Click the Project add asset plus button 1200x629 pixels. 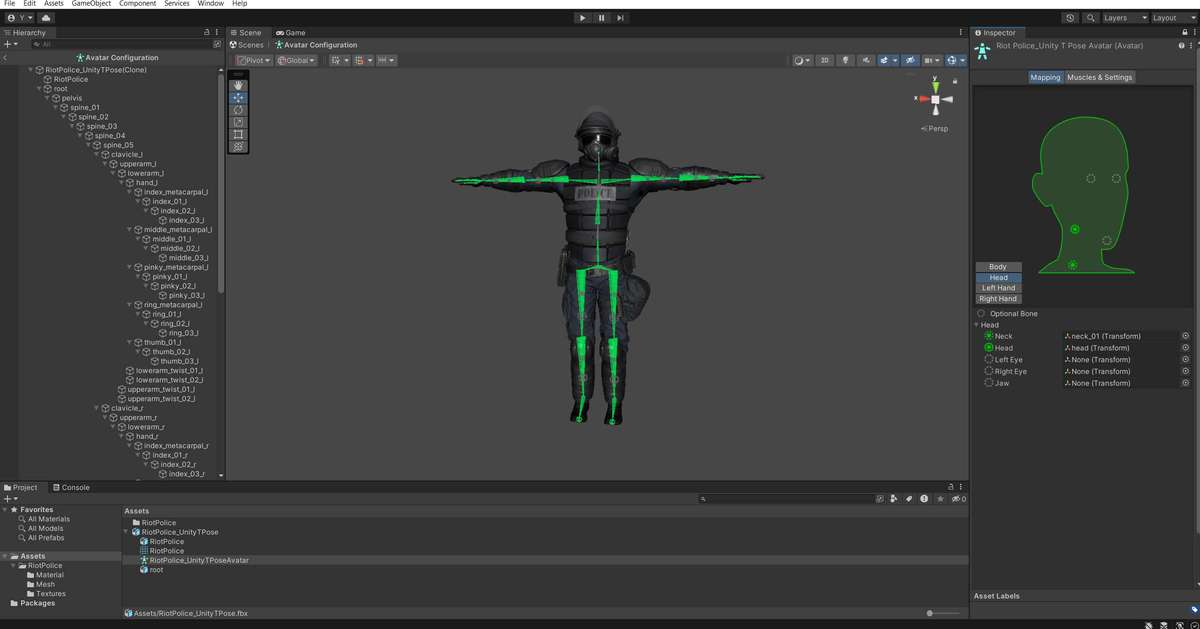click(6, 498)
